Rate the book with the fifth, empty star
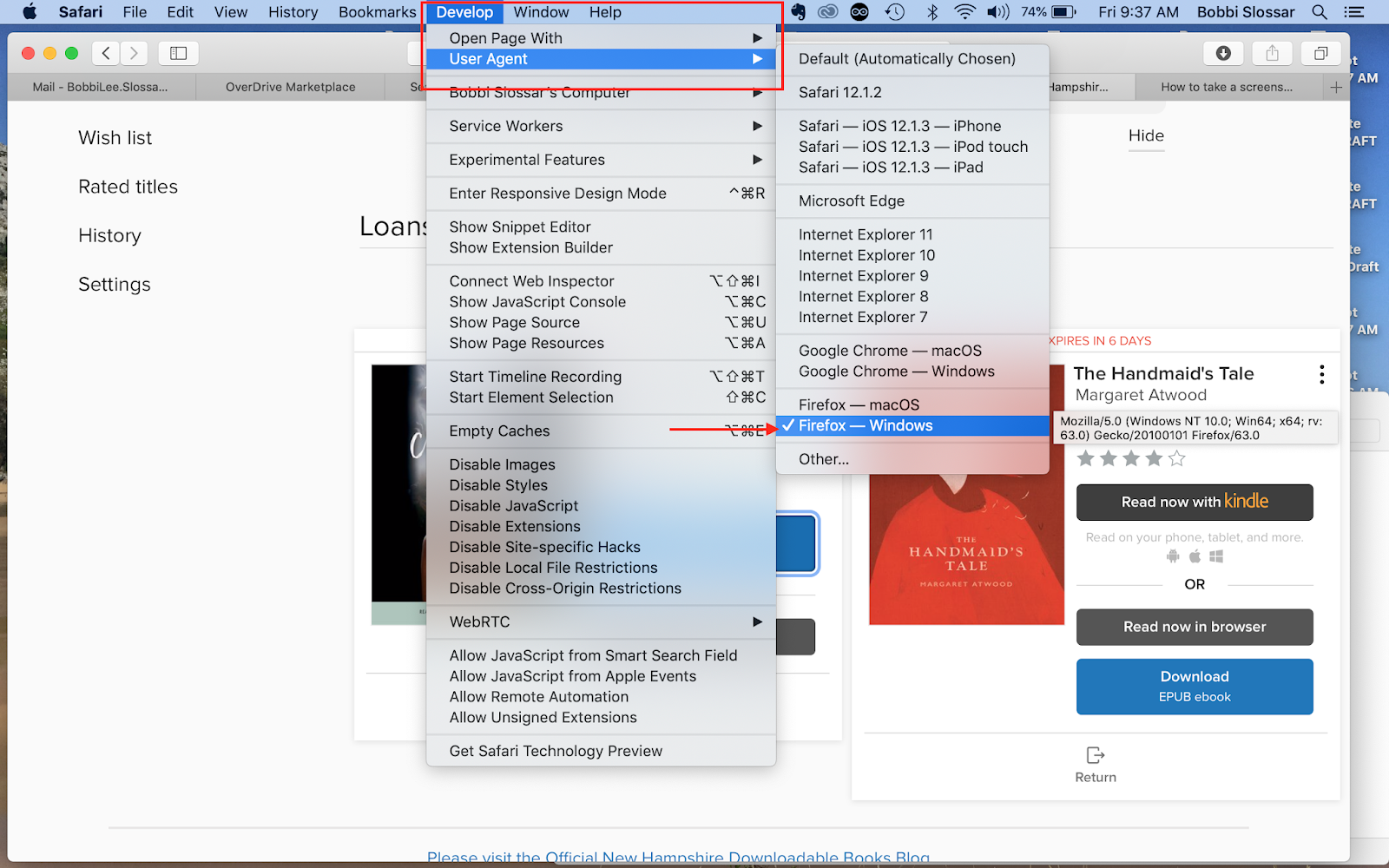Viewport: 1389px width, 868px height. pos(1176,458)
